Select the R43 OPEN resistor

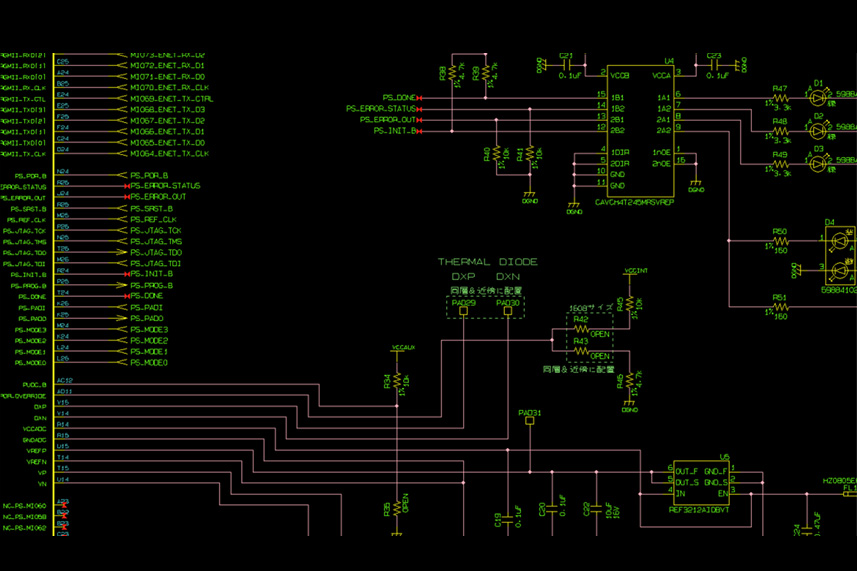click(582, 351)
